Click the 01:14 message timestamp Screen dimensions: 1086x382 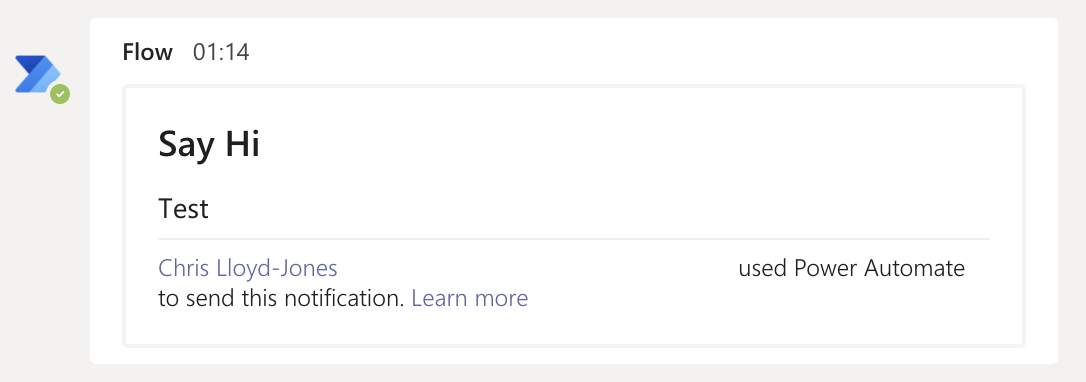tap(221, 53)
